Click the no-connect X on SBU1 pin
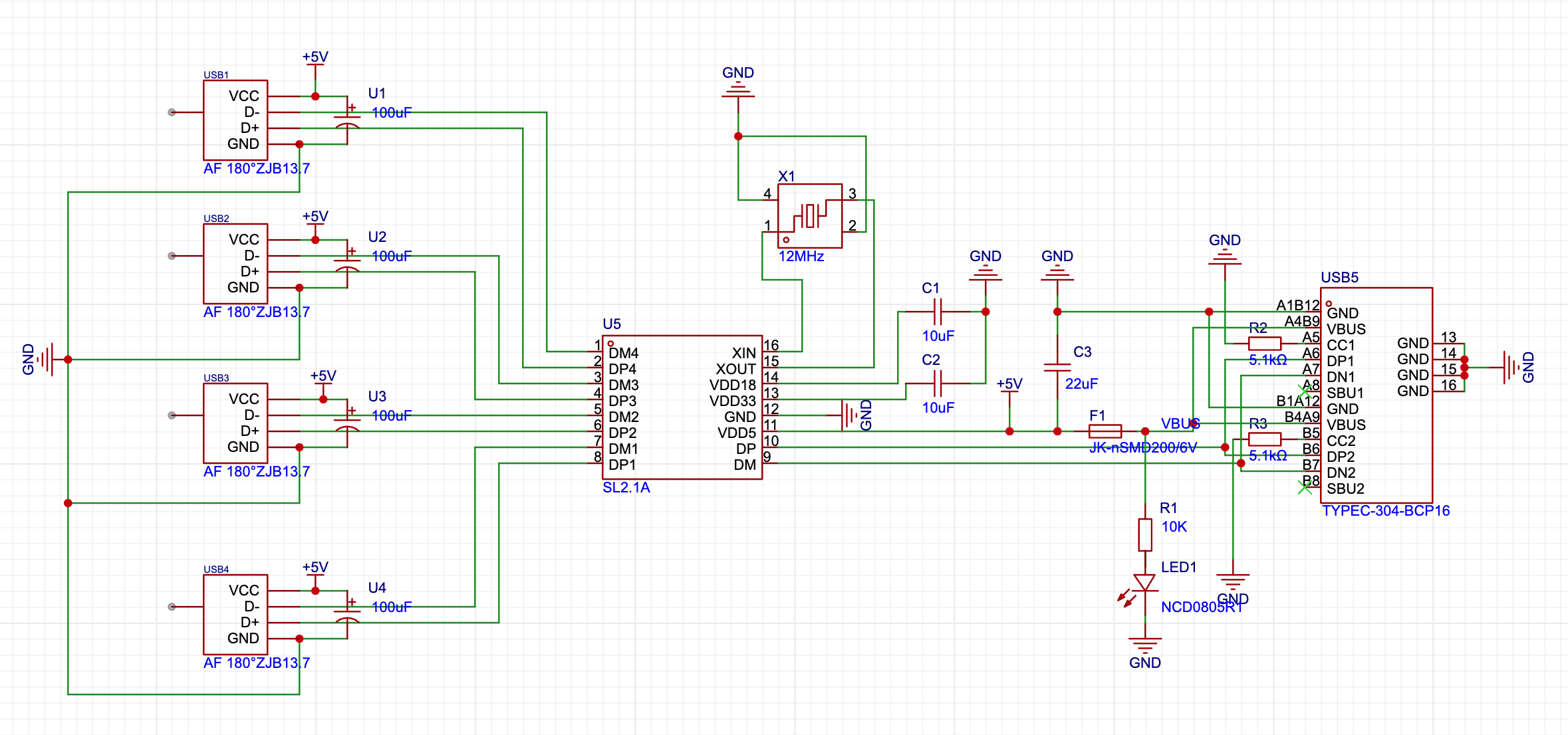Screen dimensions: 1568x735 pyautogui.click(x=1305, y=391)
